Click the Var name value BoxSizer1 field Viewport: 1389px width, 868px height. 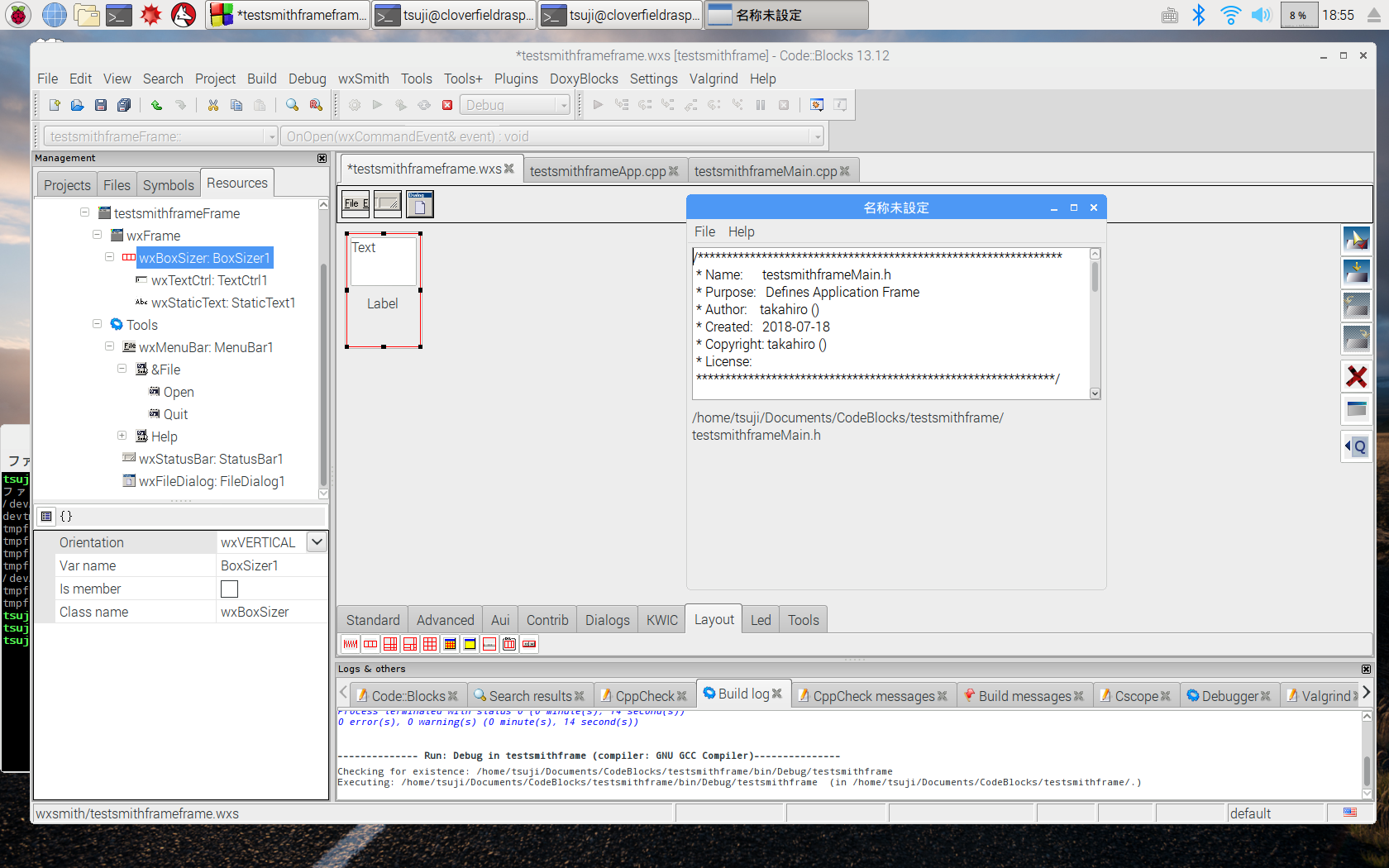tap(273, 565)
